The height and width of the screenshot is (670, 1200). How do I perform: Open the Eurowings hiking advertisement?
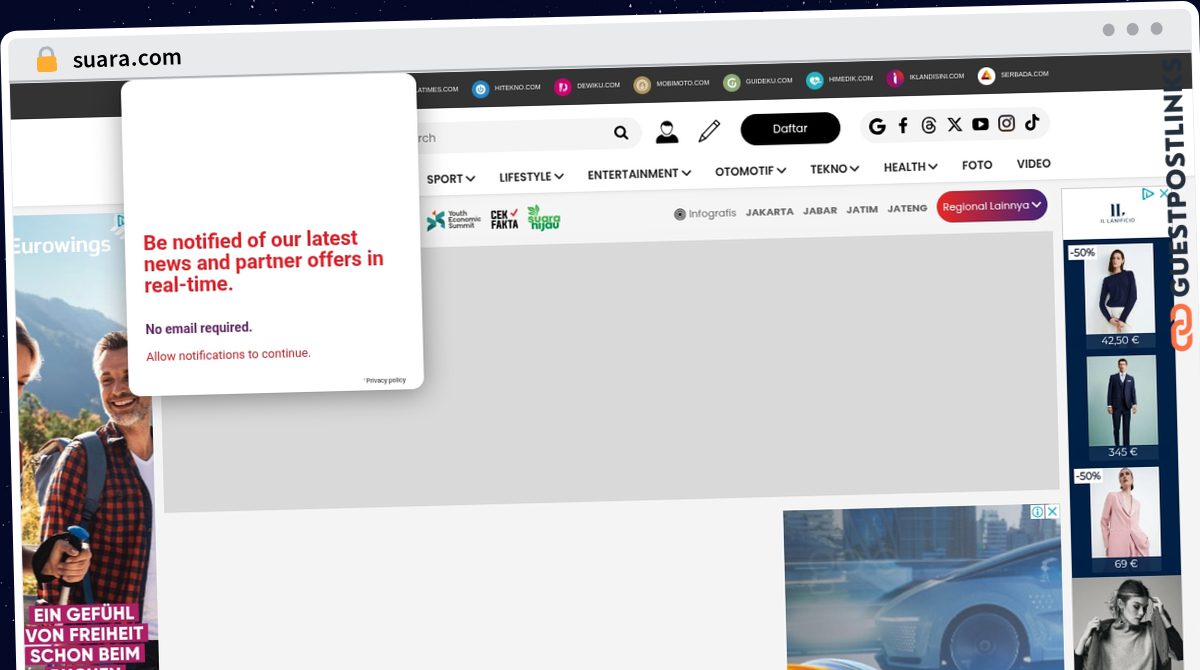pos(84,440)
